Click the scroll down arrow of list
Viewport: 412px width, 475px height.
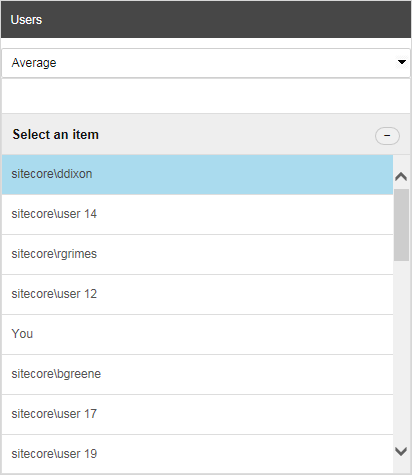point(401,451)
